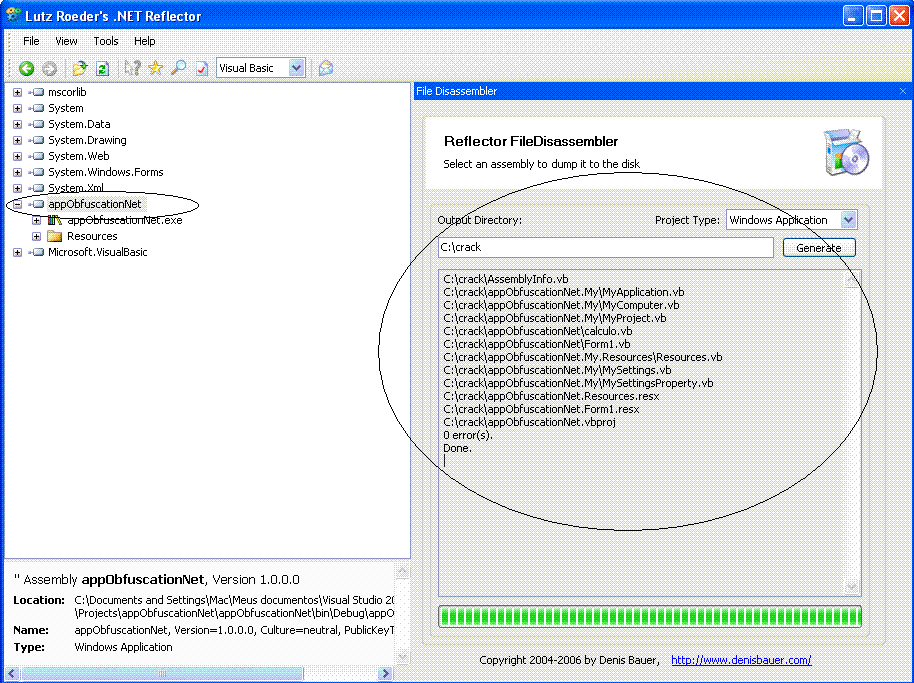Image resolution: width=914 pixels, height=683 pixels.
Task: Click the info pane left scroll arrow
Action: pyautogui.click(x=12, y=674)
